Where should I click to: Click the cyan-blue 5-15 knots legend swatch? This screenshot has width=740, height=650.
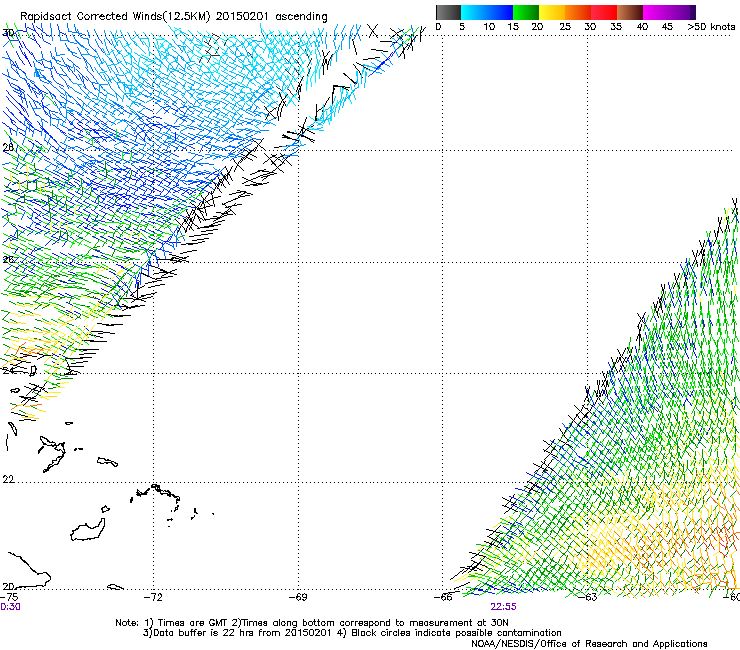pyautogui.click(x=487, y=12)
